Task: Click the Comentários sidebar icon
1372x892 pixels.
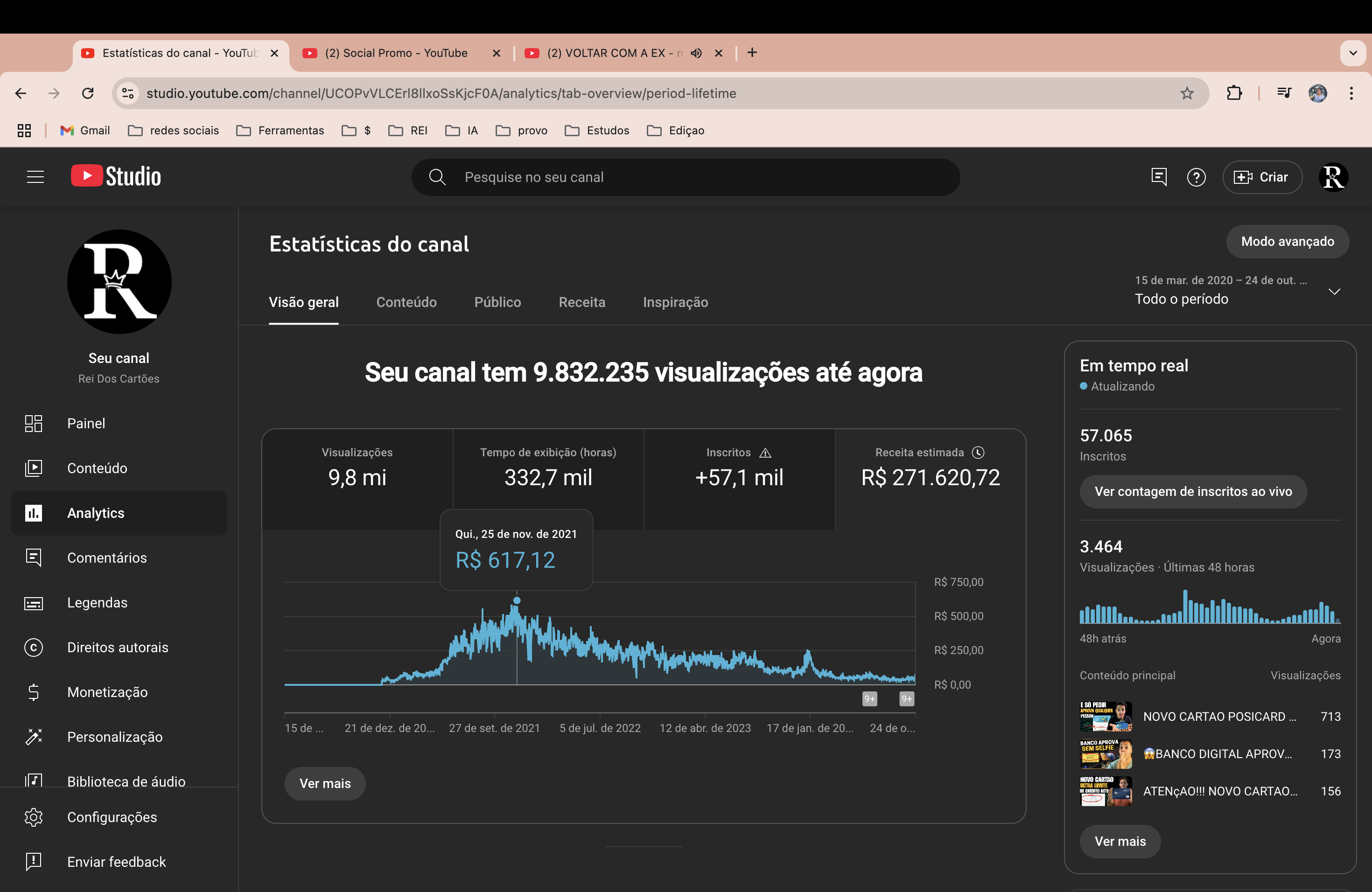Action: 34,558
